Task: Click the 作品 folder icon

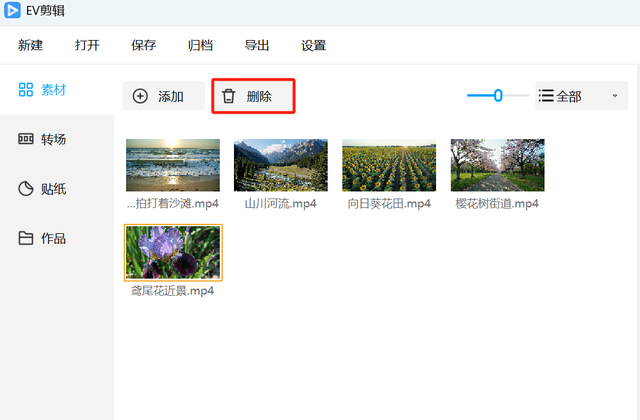Action: [x=26, y=238]
